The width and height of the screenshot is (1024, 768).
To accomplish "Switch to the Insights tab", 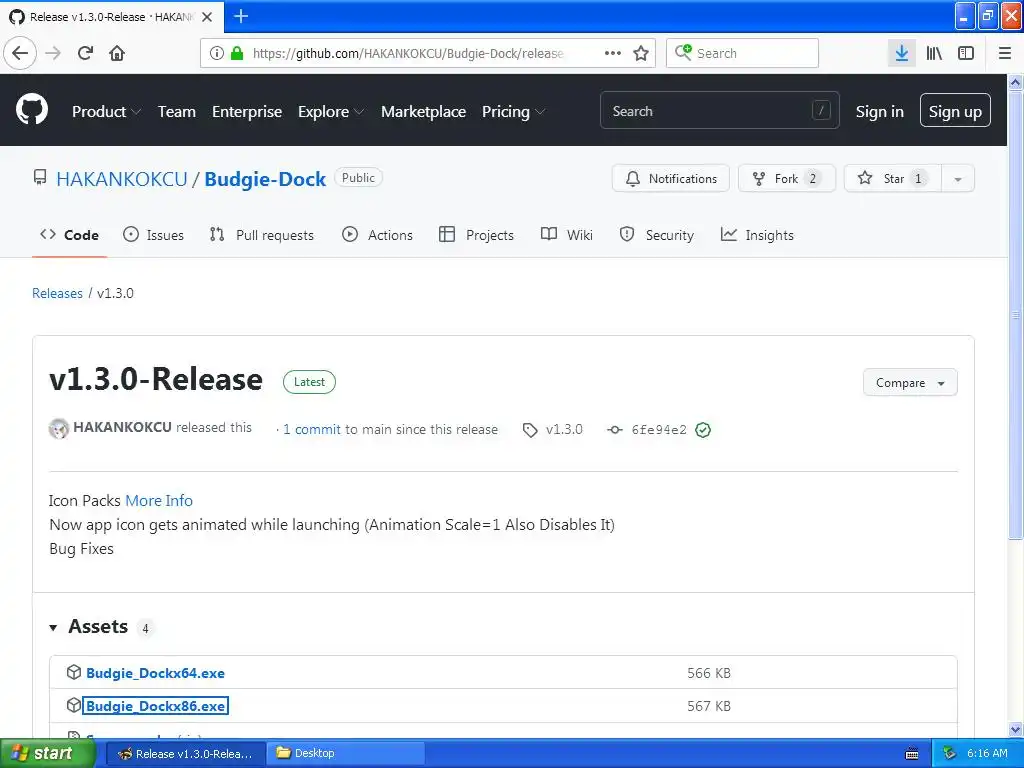I will pyautogui.click(x=757, y=235).
